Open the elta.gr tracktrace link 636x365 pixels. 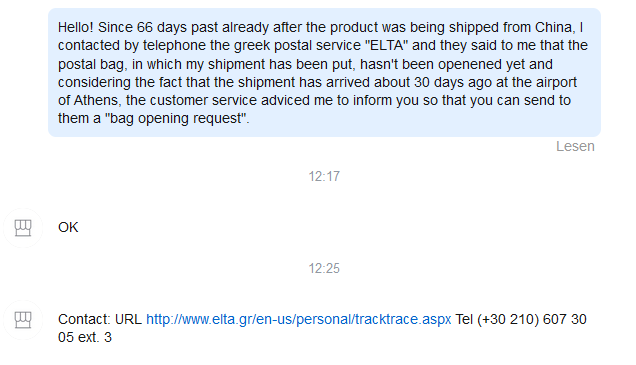[299, 320]
